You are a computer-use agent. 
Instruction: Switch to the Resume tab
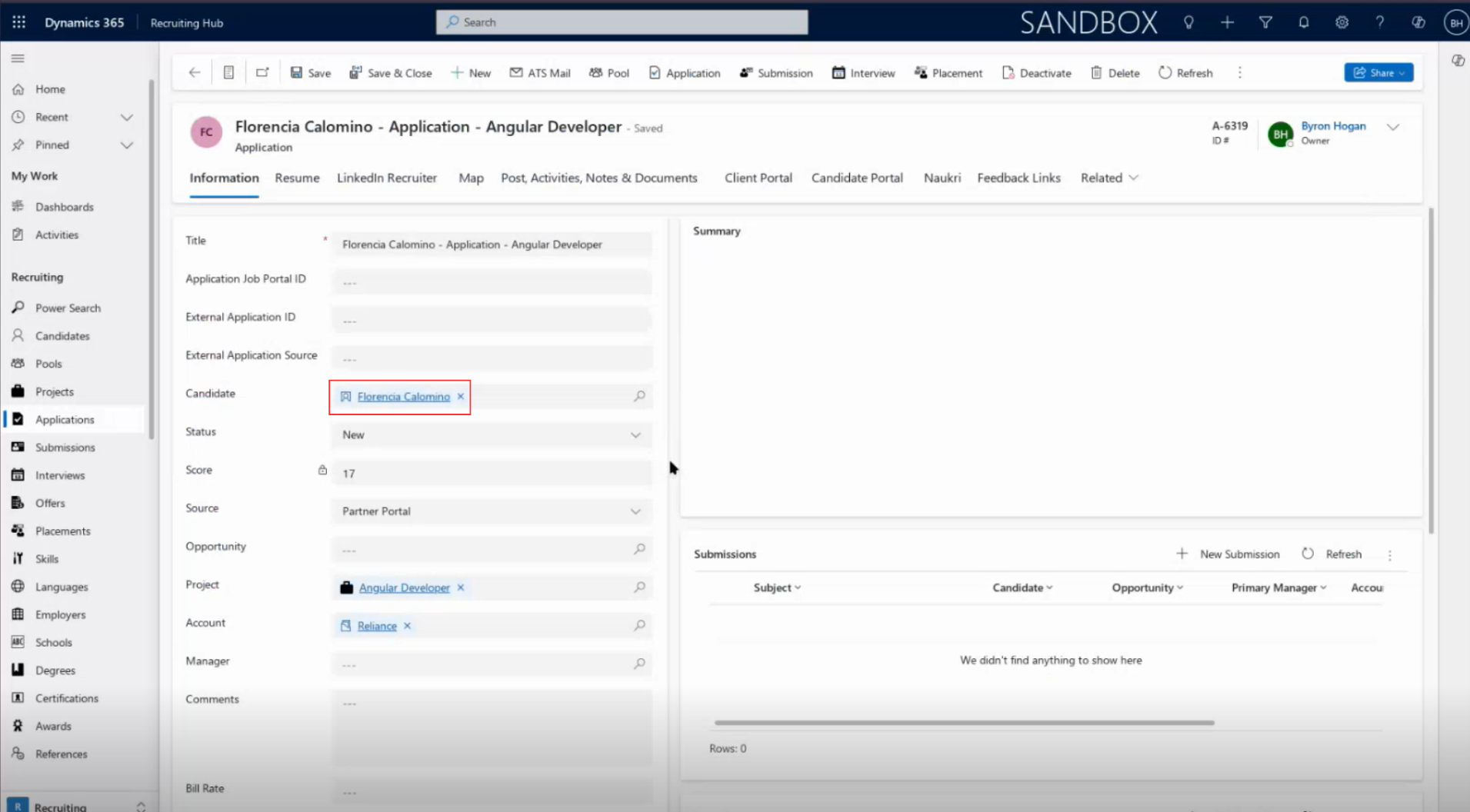[297, 178]
